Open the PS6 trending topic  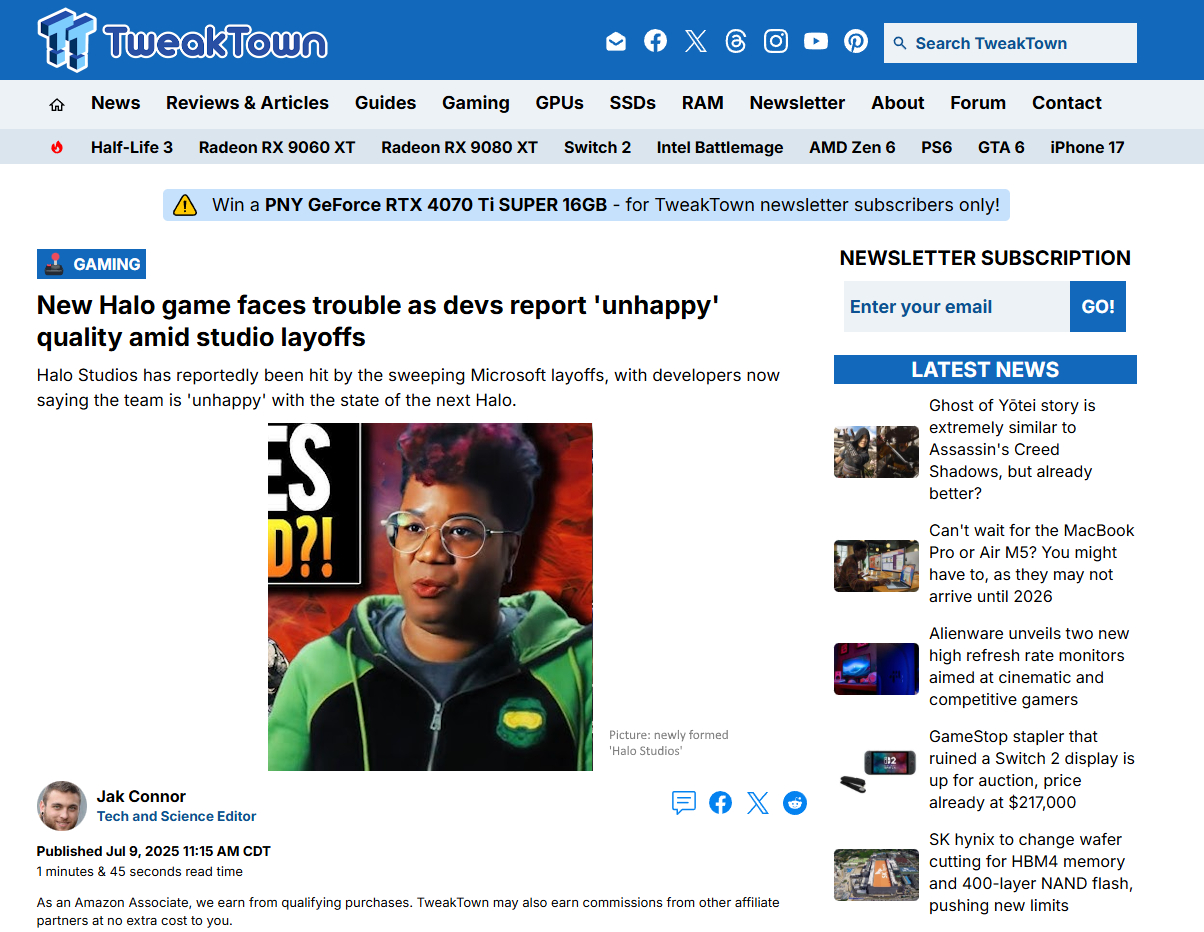[x=937, y=147]
